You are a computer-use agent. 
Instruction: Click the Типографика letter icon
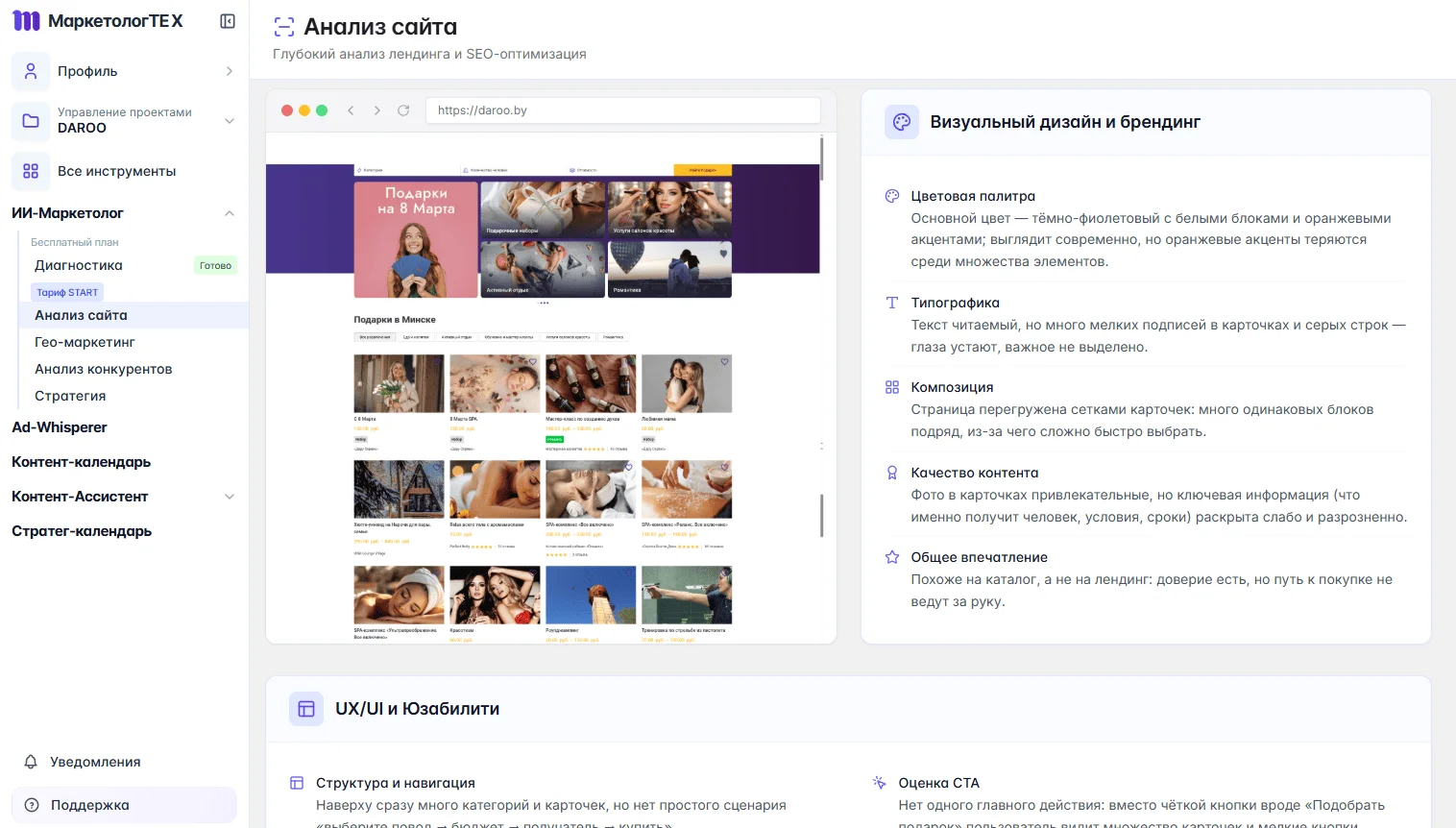click(x=891, y=302)
